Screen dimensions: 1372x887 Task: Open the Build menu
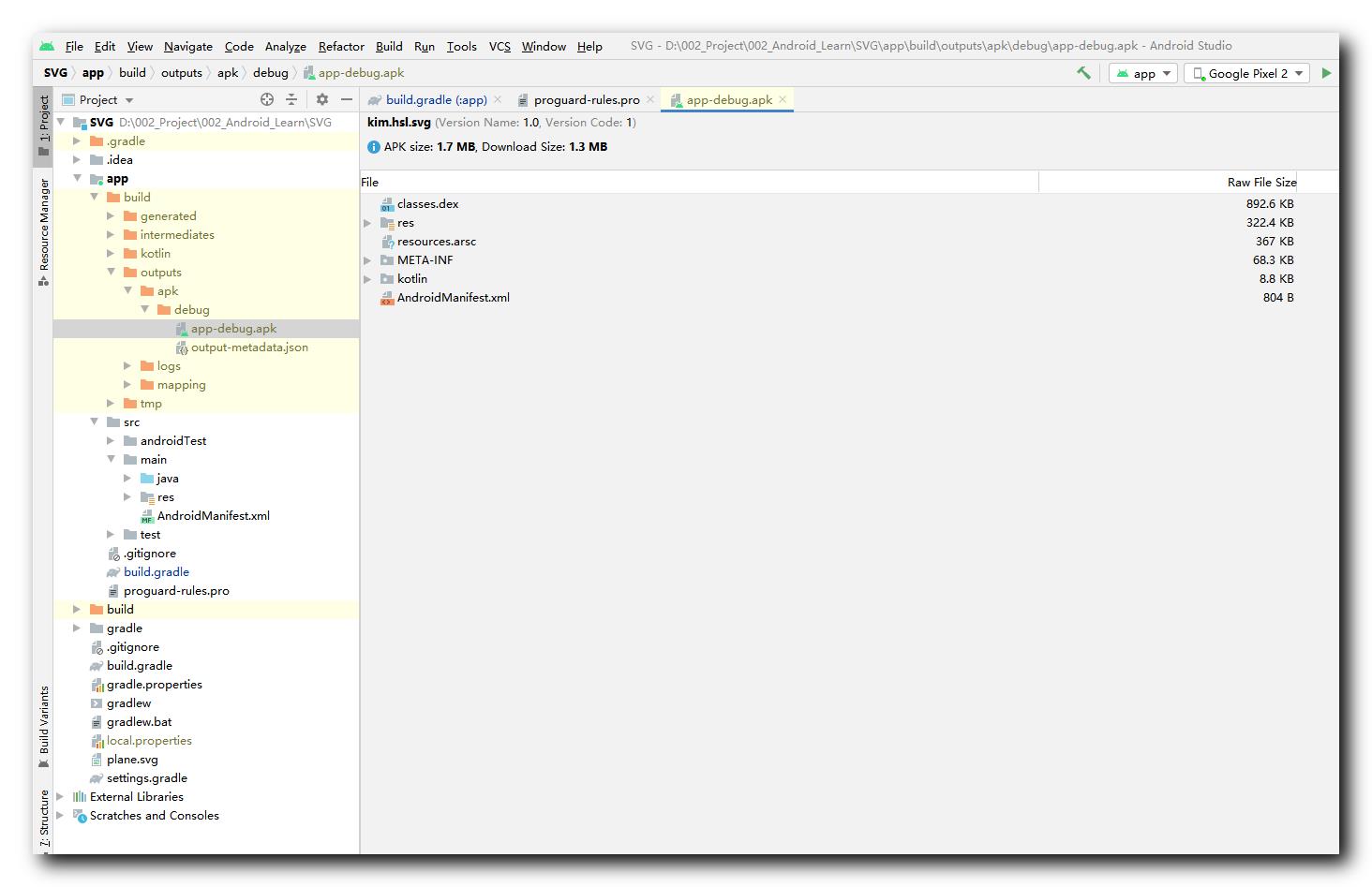[389, 46]
